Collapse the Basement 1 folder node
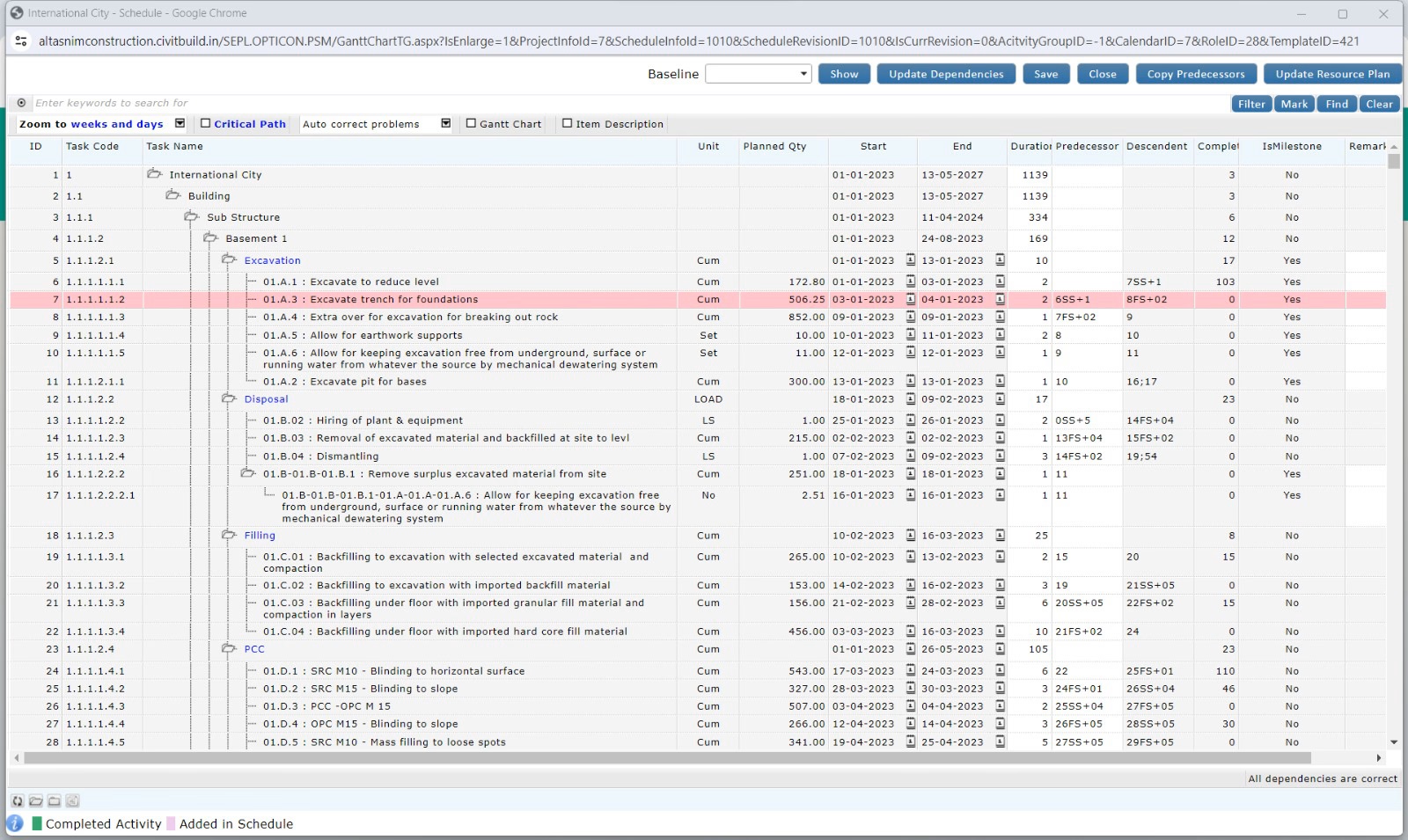 point(211,238)
